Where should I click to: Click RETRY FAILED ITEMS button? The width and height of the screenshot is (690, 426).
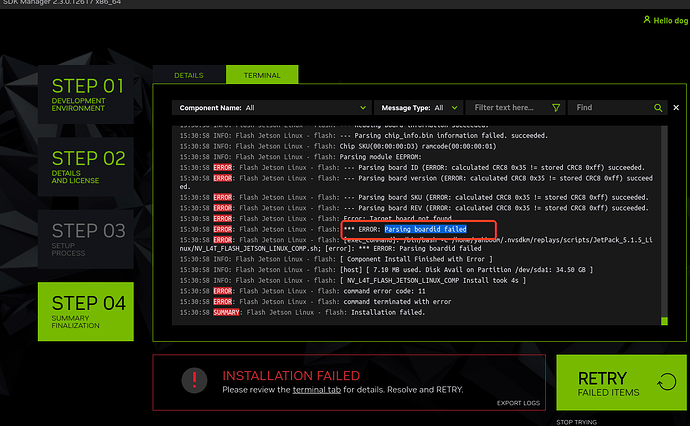(621, 382)
